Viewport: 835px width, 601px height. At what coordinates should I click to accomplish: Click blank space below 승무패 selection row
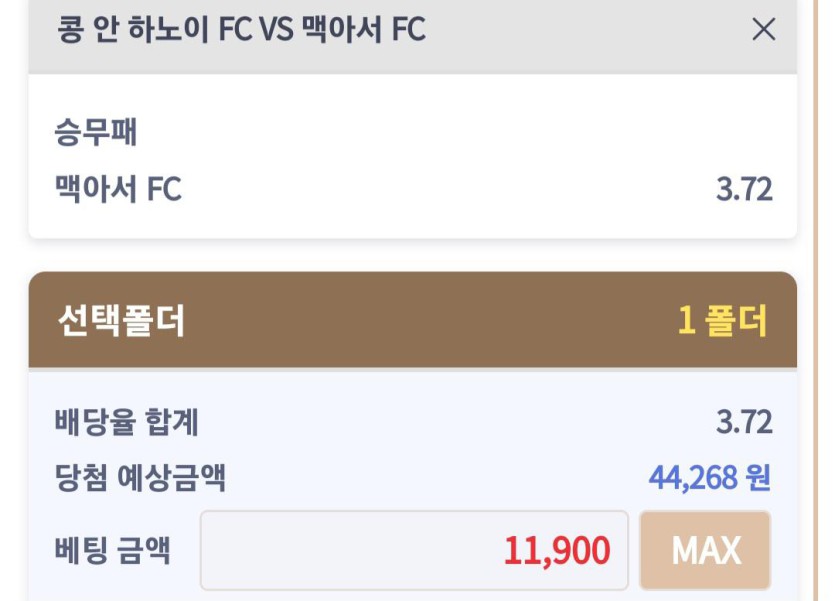(x=400, y=222)
